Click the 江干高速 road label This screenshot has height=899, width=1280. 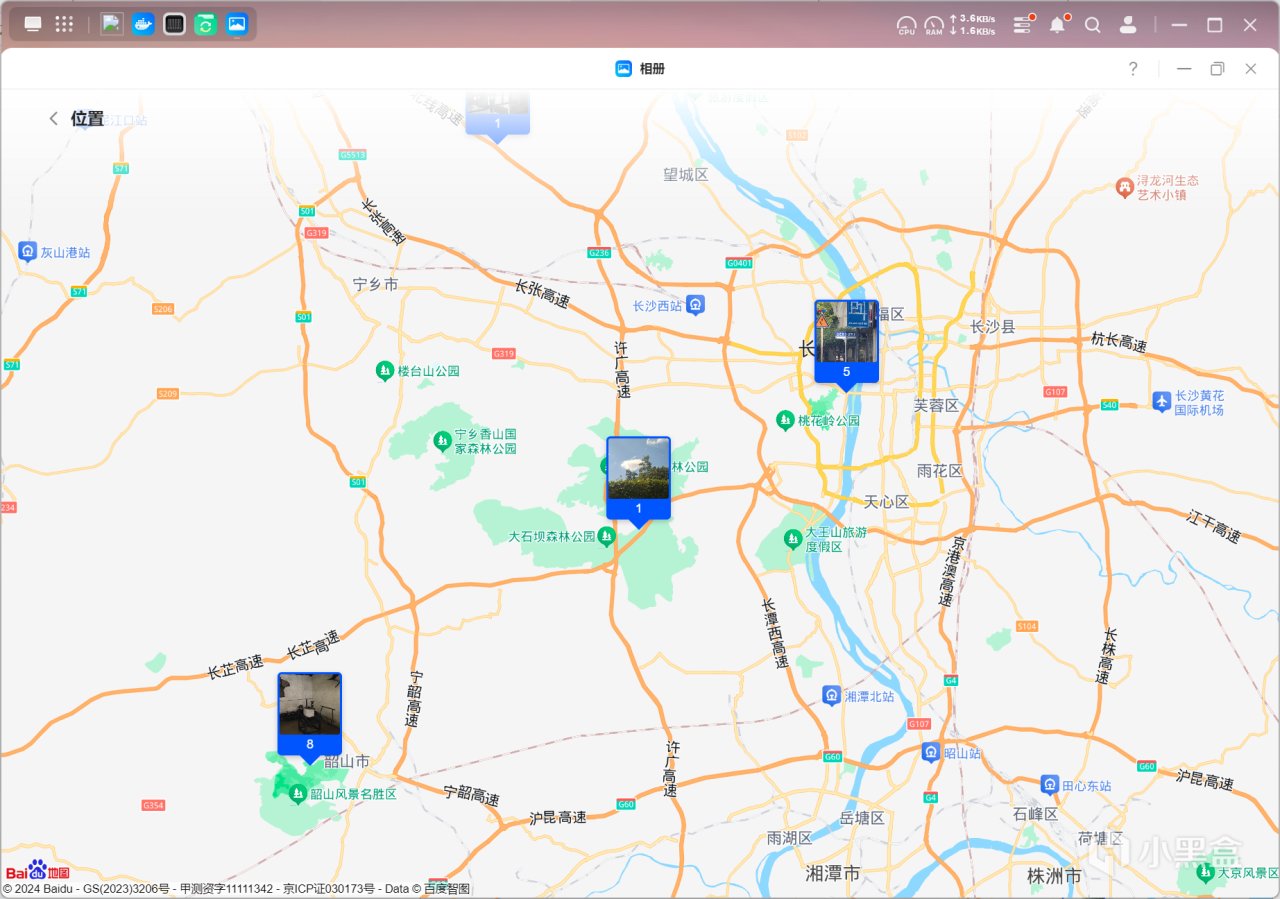[x=1214, y=526]
